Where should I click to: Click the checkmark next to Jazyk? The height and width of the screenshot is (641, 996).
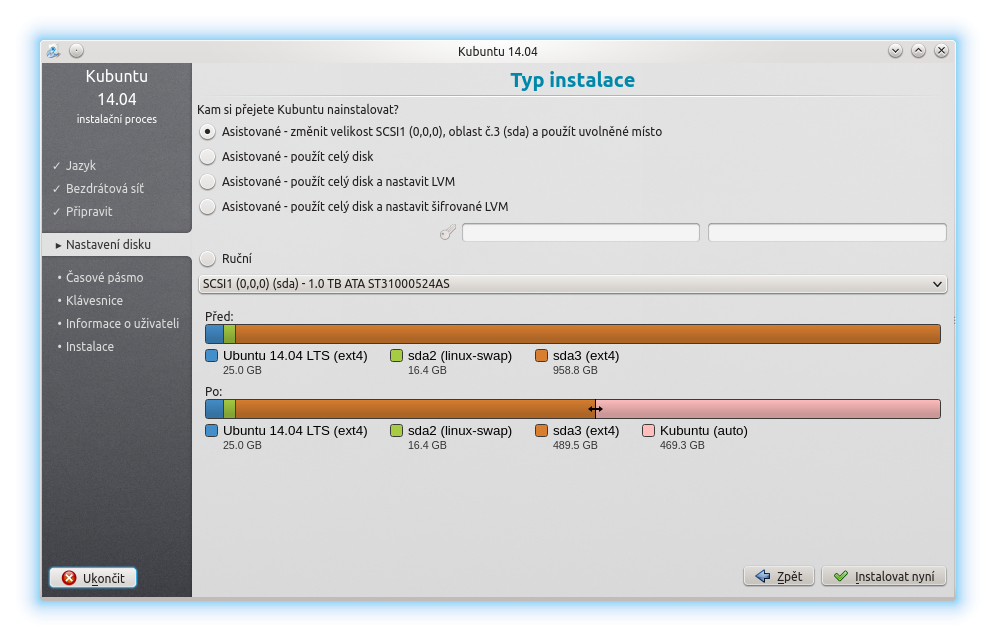56,165
